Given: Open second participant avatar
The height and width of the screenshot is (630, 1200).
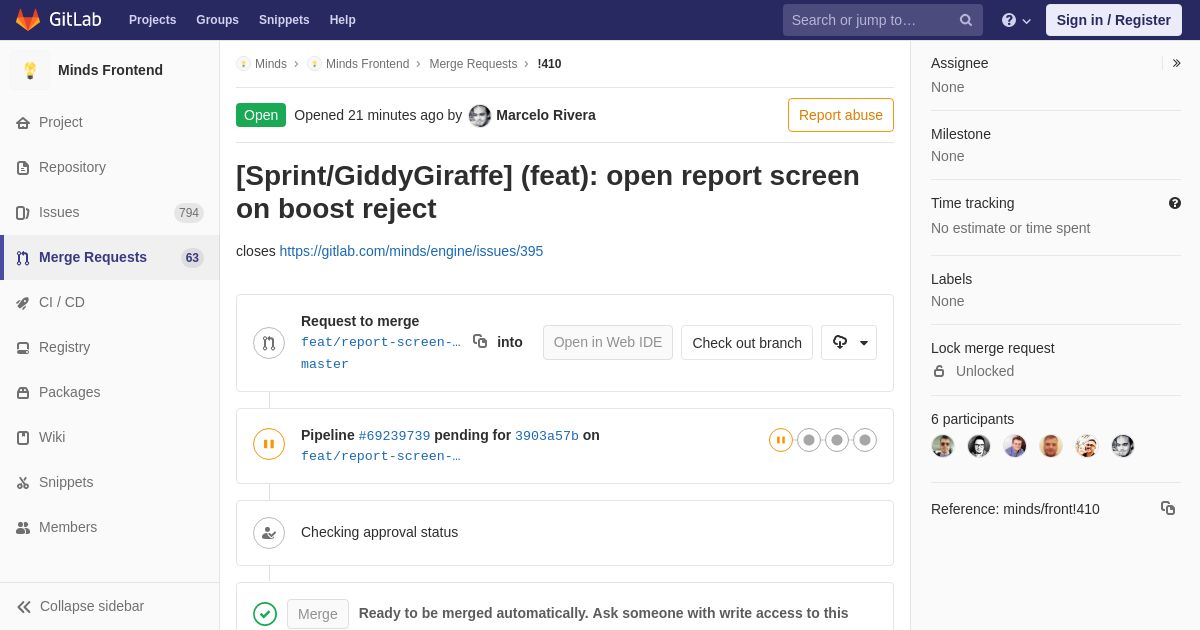Looking at the screenshot, I should point(979,446).
